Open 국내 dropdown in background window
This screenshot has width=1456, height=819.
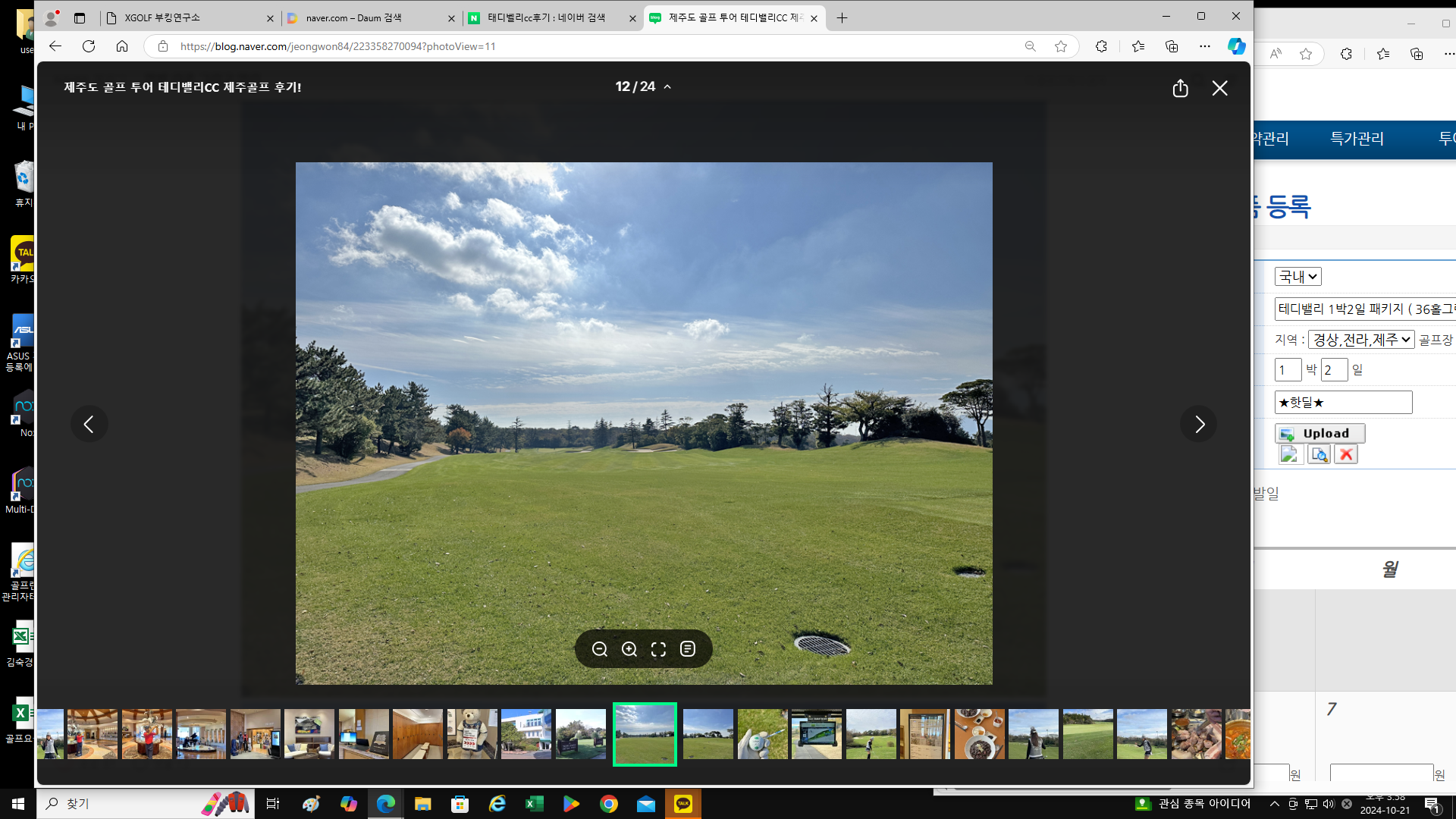tap(1298, 277)
